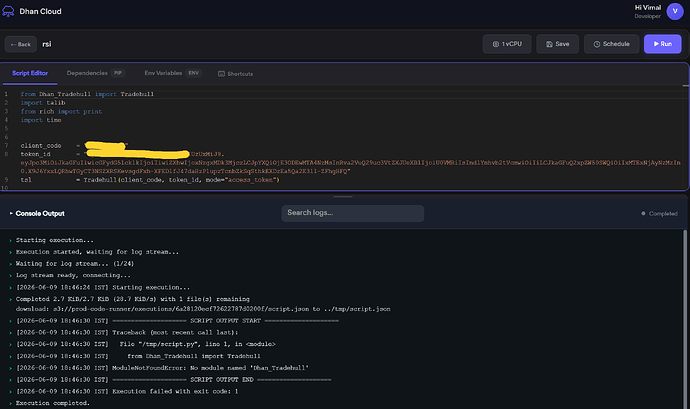Click the console output vertical scrollbar
Viewport: 690px width, 409px height.
[685, 319]
